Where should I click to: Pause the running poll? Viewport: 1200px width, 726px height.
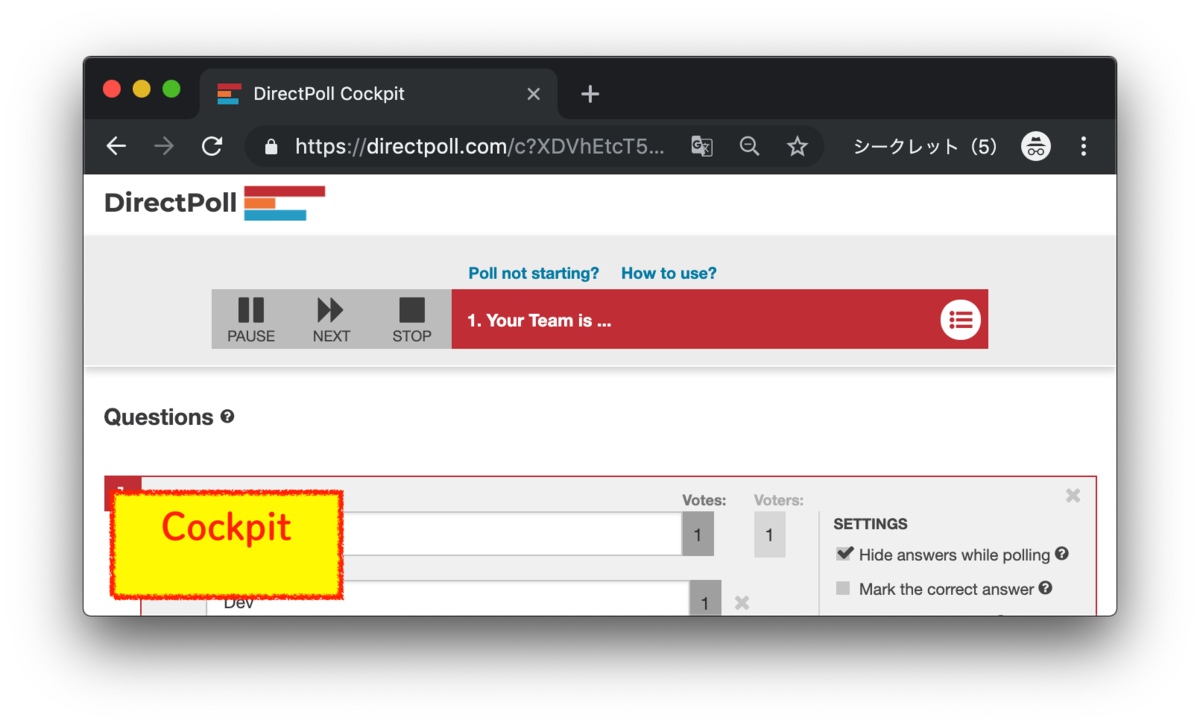coord(251,320)
